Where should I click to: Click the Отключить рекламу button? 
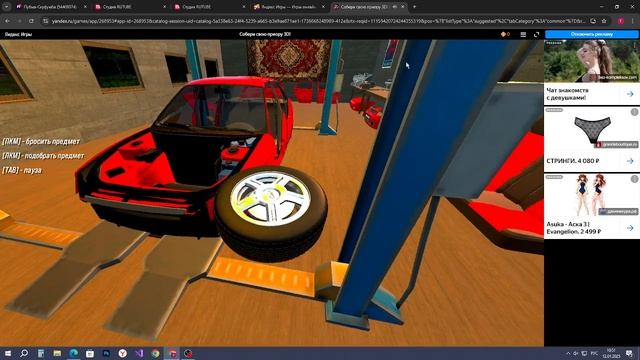(x=591, y=34)
